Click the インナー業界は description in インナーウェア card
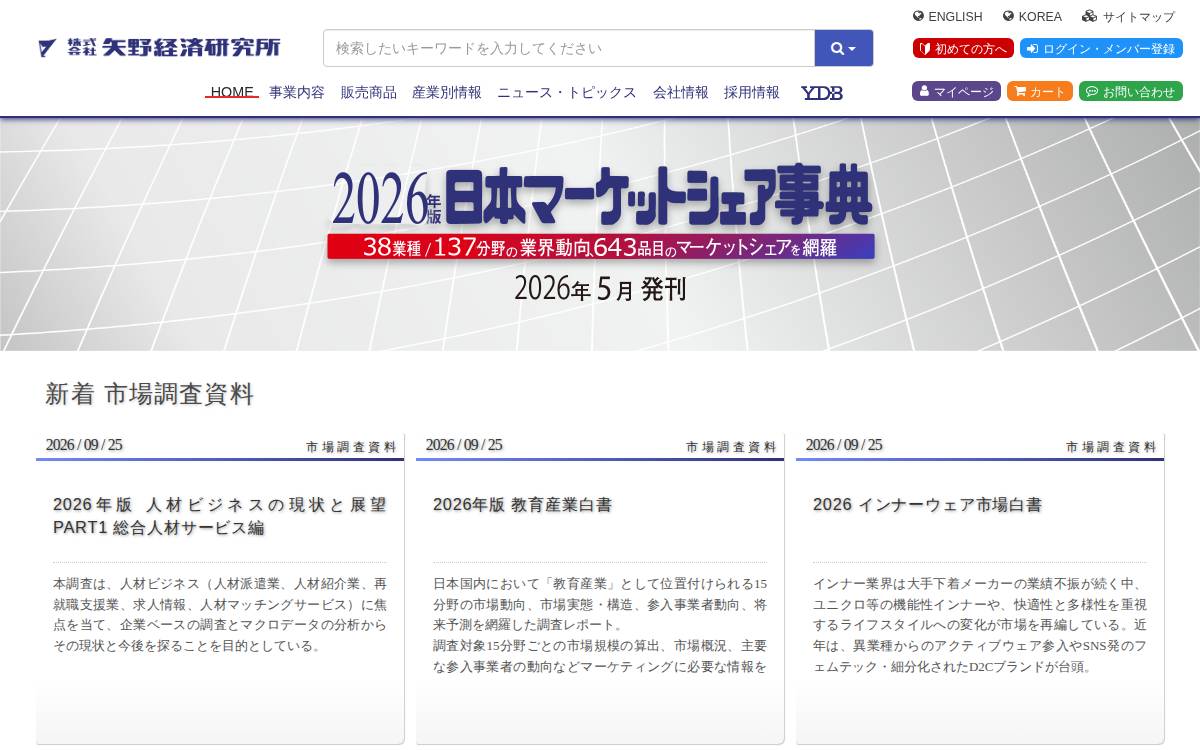 click(980, 625)
